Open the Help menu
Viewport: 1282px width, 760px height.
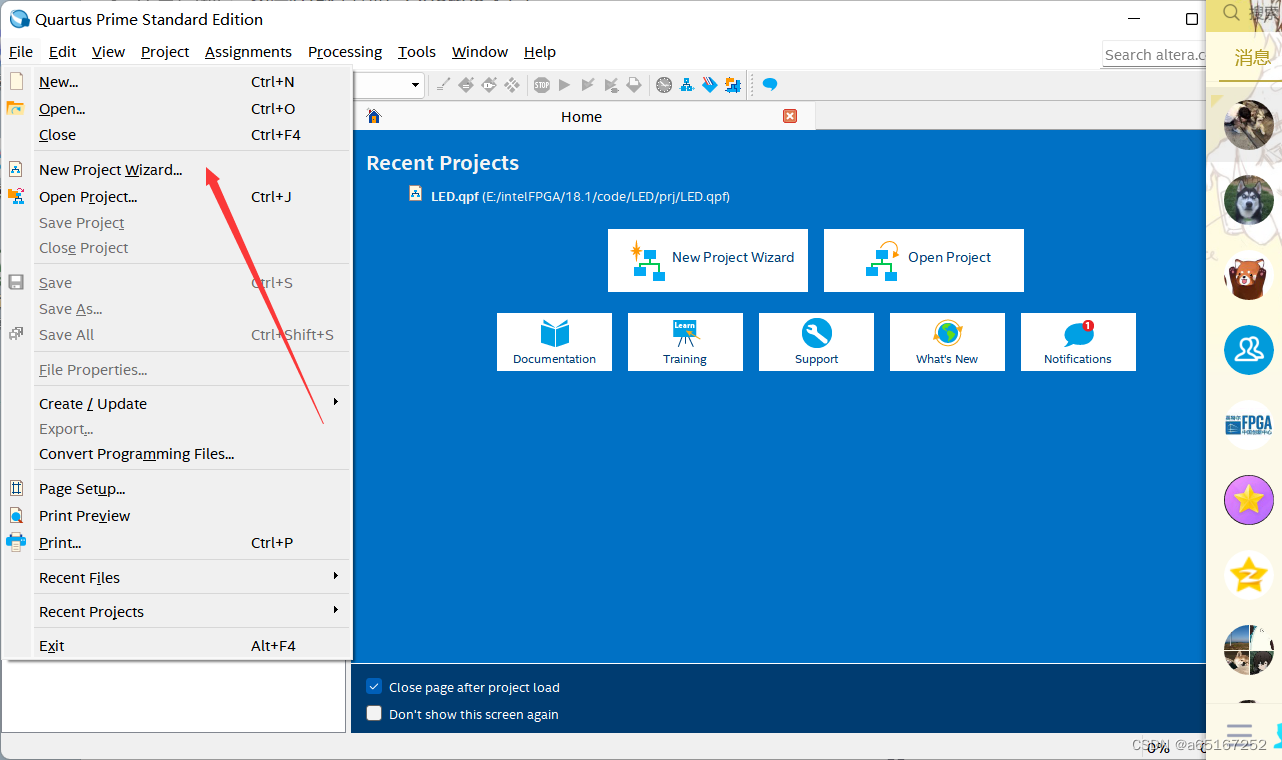coord(540,52)
